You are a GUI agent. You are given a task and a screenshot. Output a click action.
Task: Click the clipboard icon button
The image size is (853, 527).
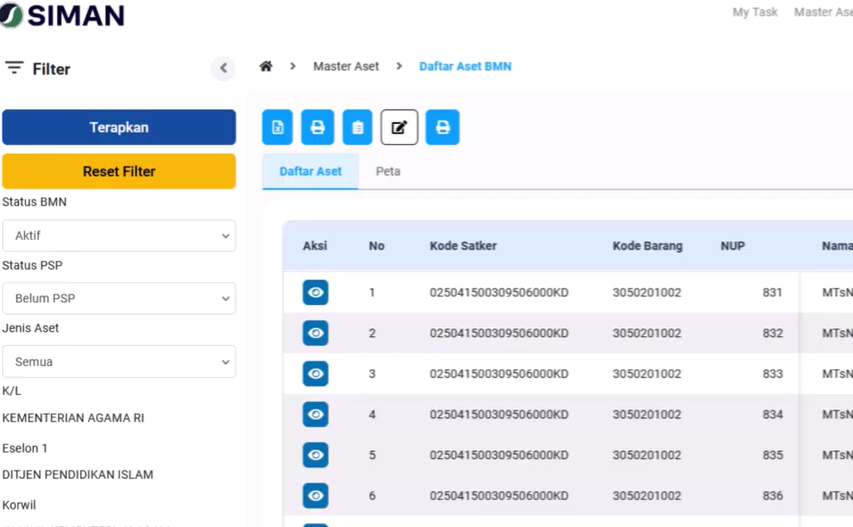click(x=357, y=127)
